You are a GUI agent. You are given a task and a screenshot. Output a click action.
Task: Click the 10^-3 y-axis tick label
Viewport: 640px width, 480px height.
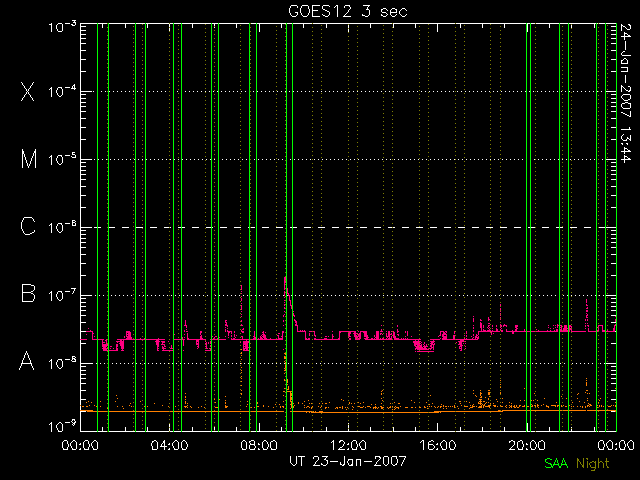[x=62, y=27]
